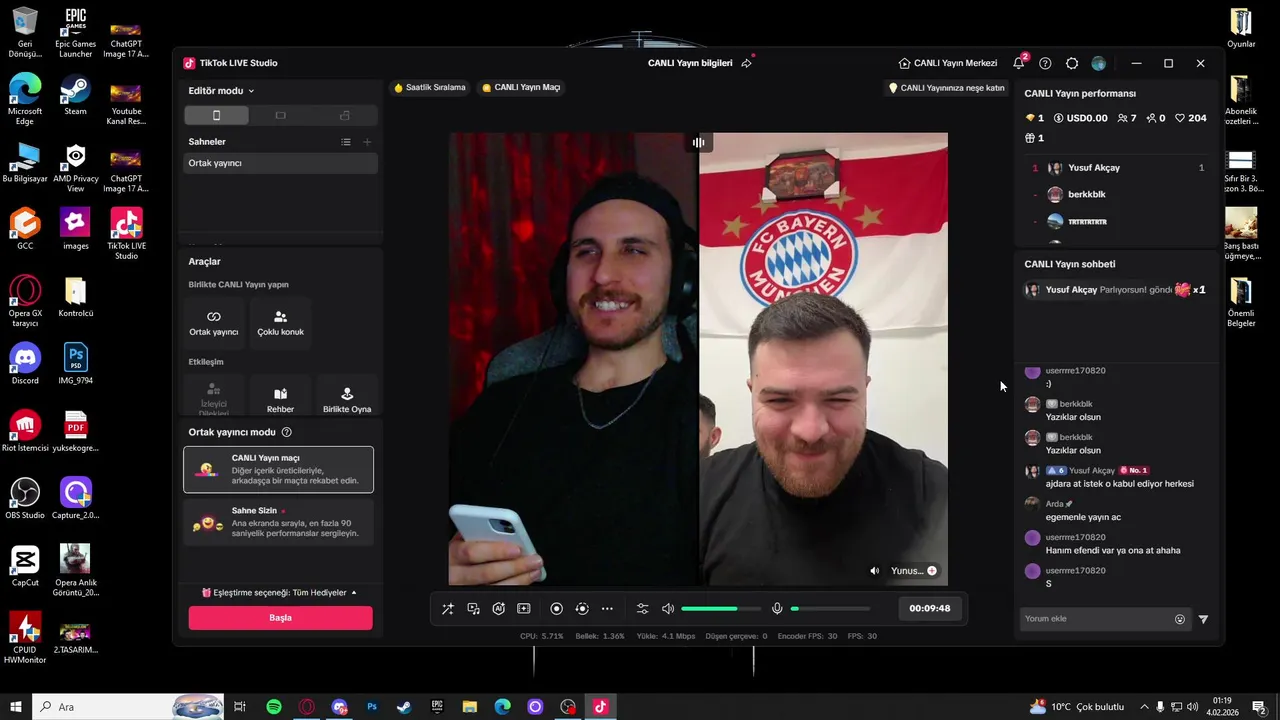Open chat filter funnel menu

[1203, 619]
